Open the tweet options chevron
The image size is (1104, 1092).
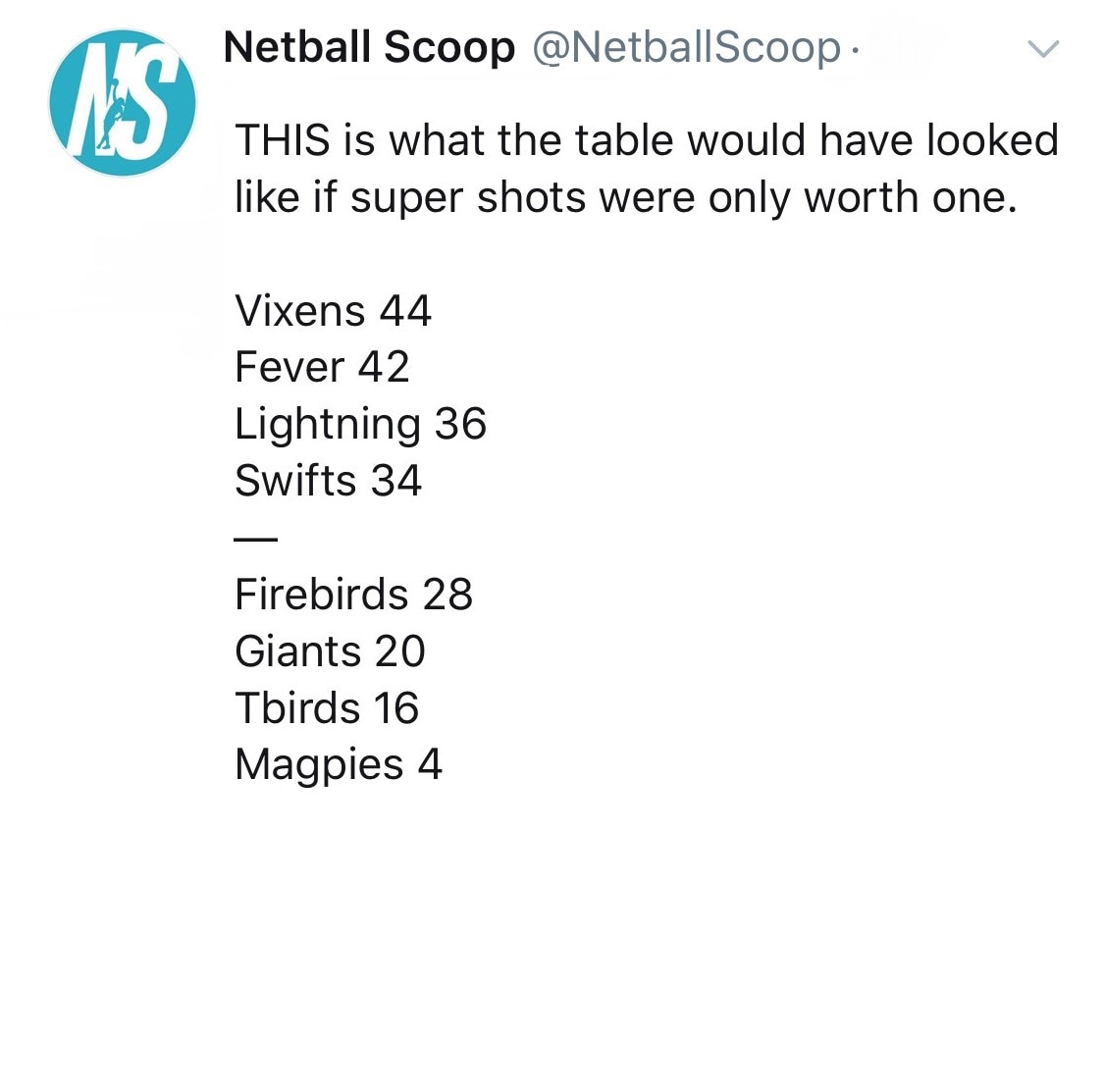click(x=1045, y=47)
